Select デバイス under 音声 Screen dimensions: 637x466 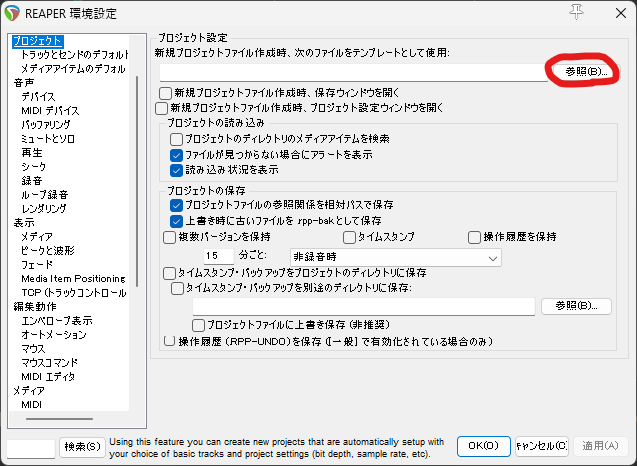pyautogui.click(x=38, y=97)
